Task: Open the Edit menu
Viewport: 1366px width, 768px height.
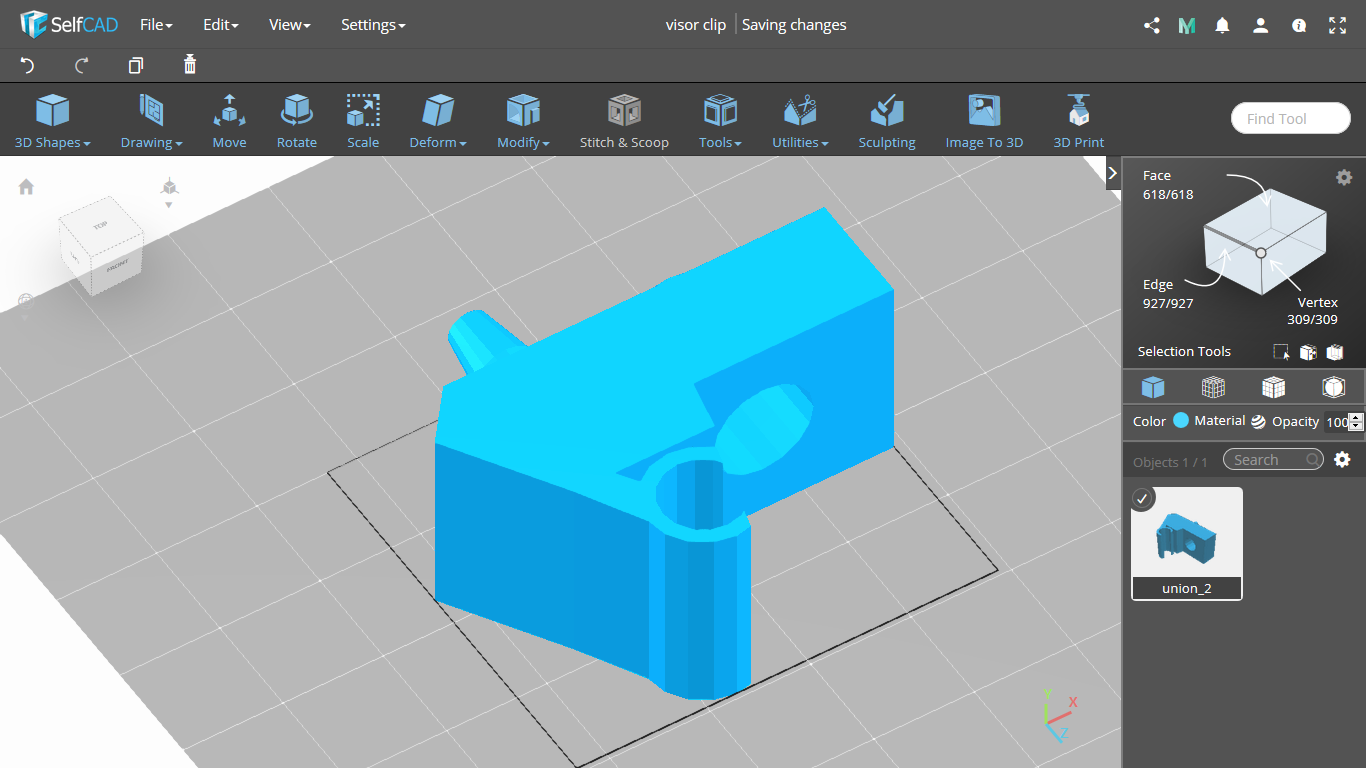Action: pos(220,25)
